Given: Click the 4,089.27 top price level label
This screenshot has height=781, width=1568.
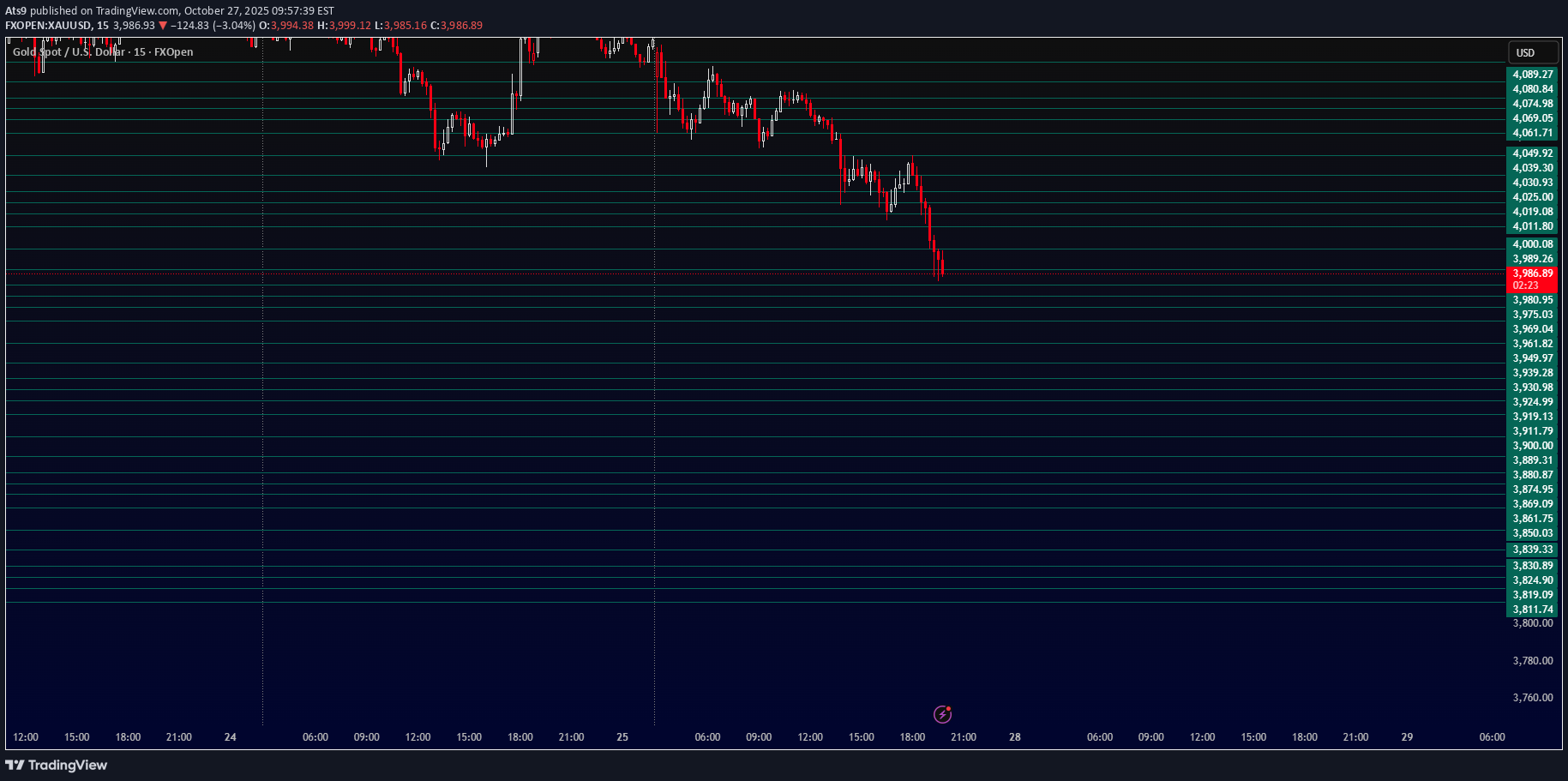Looking at the screenshot, I should [x=1532, y=75].
